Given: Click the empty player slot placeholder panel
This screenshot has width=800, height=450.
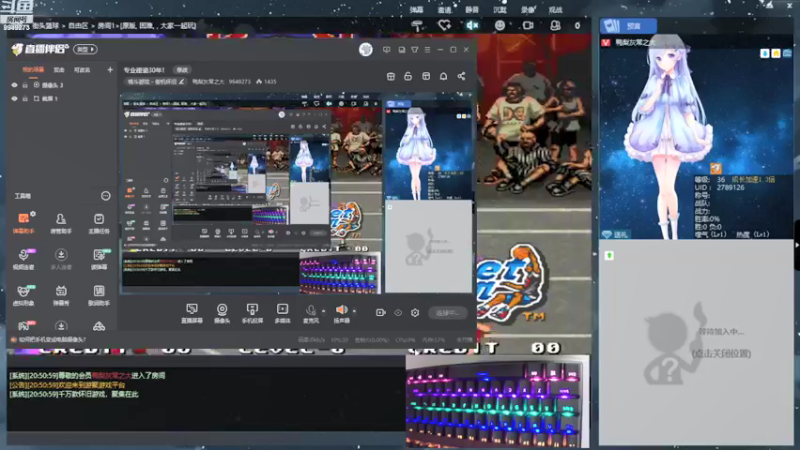Looking at the screenshot, I should coord(696,342).
